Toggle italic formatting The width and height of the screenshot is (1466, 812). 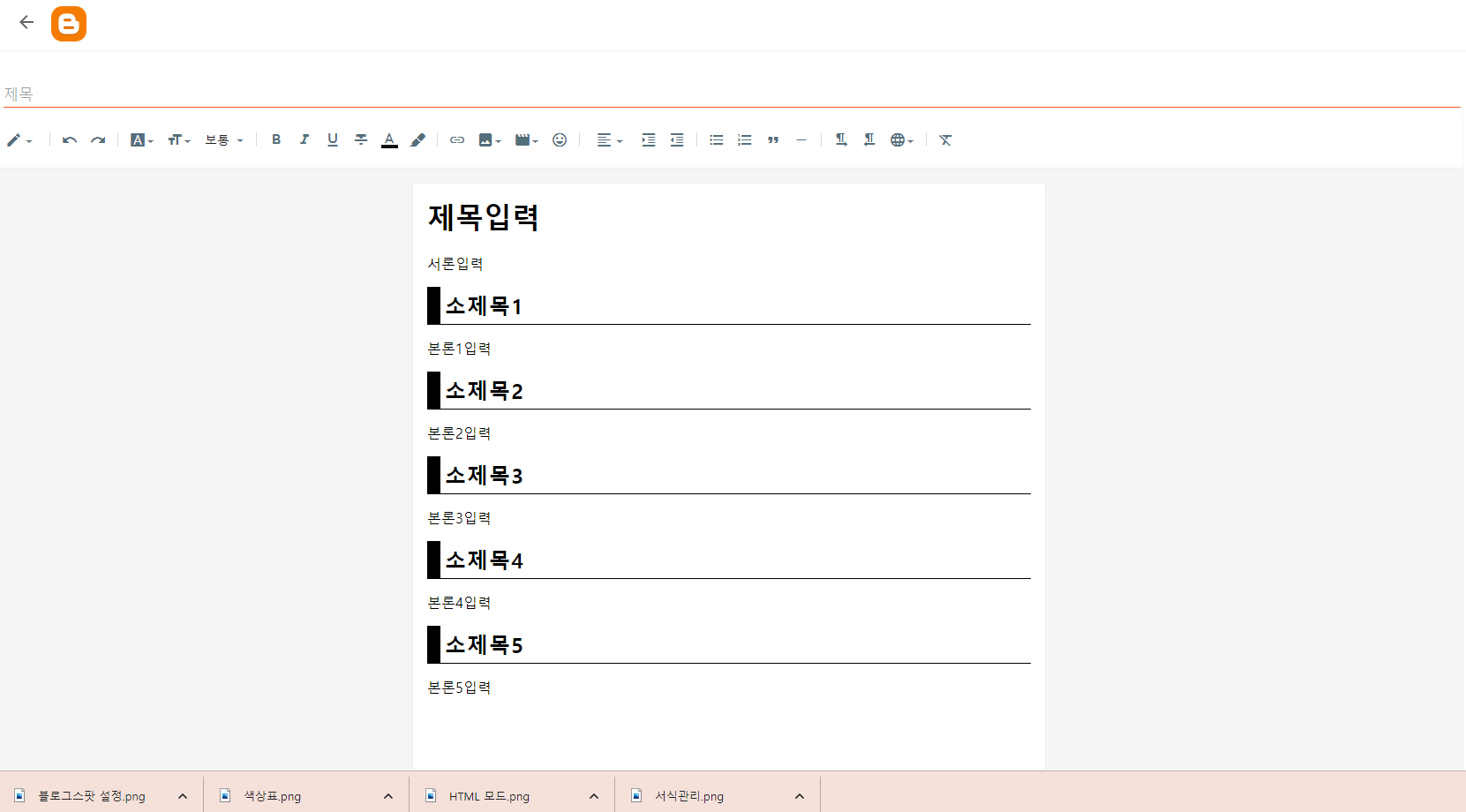pos(304,139)
